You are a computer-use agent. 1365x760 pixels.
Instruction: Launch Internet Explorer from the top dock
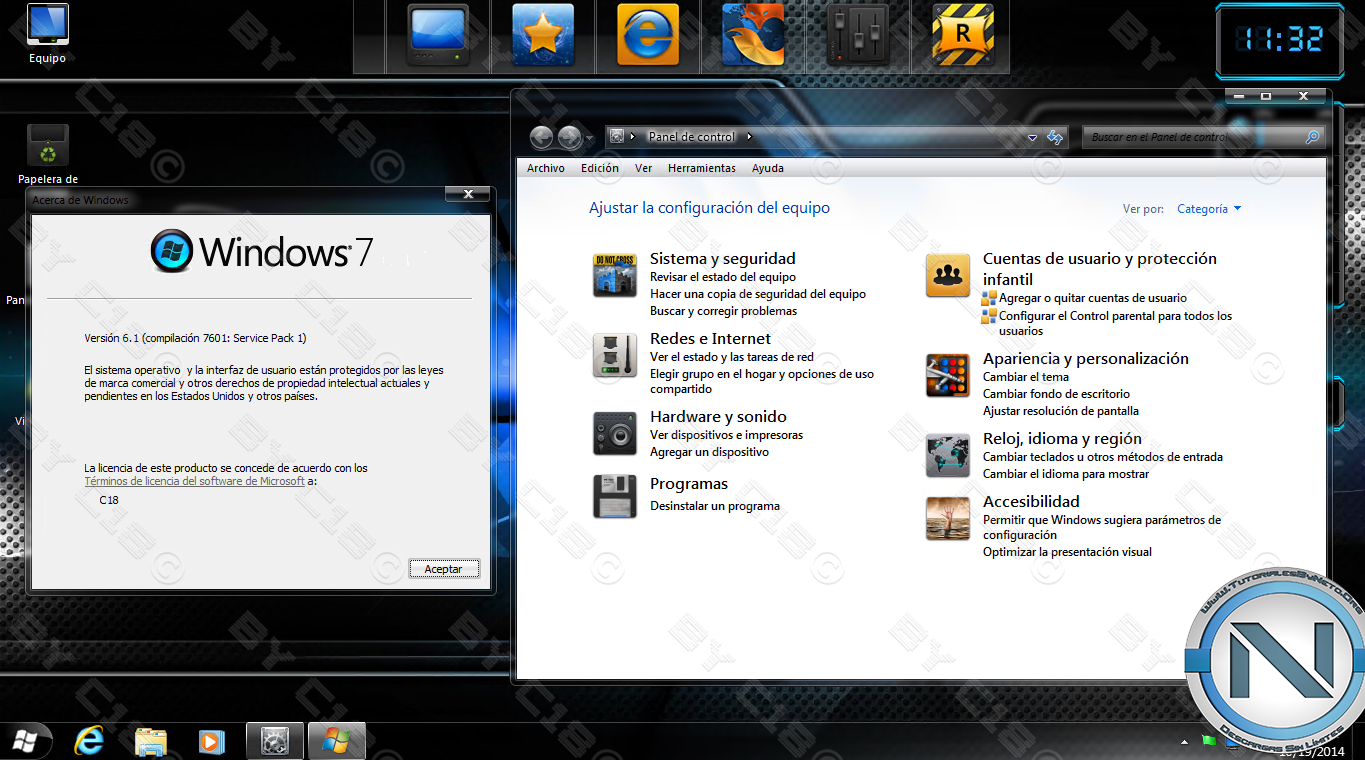coord(648,36)
